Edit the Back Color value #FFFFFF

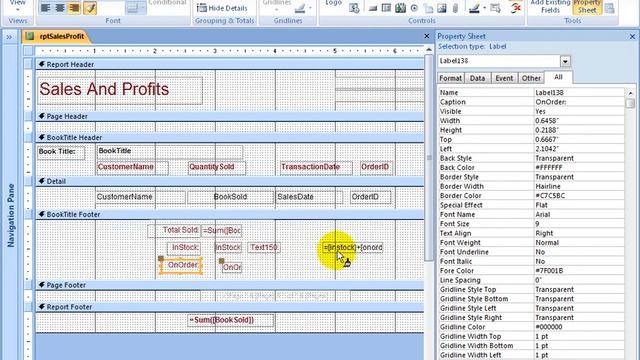pyautogui.click(x=579, y=168)
